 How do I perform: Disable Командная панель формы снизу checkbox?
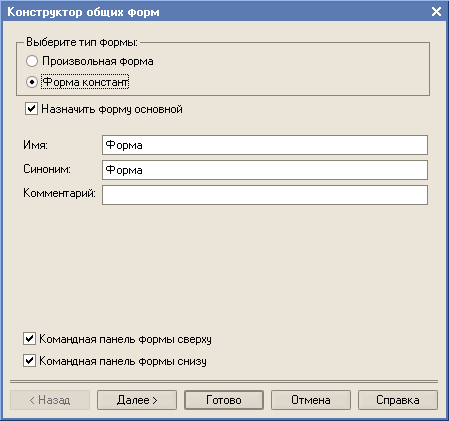coord(29,361)
